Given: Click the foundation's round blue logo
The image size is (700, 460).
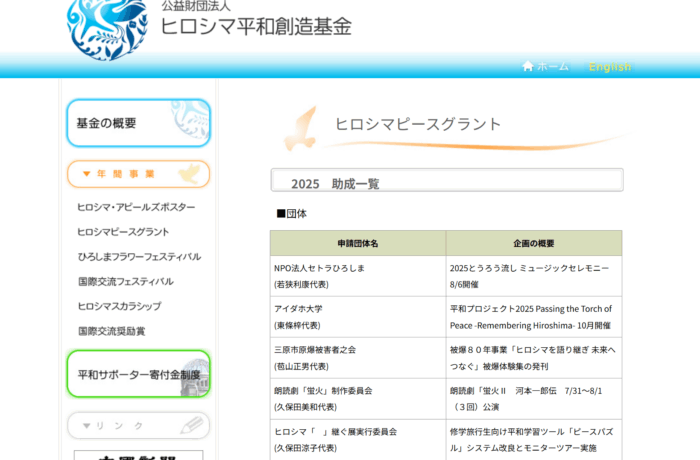Looking at the screenshot, I should point(107,28).
